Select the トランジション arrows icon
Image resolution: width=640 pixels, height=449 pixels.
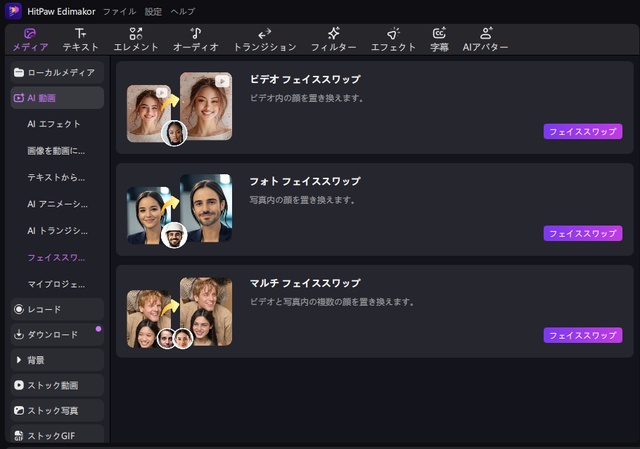[x=264, y=33]
